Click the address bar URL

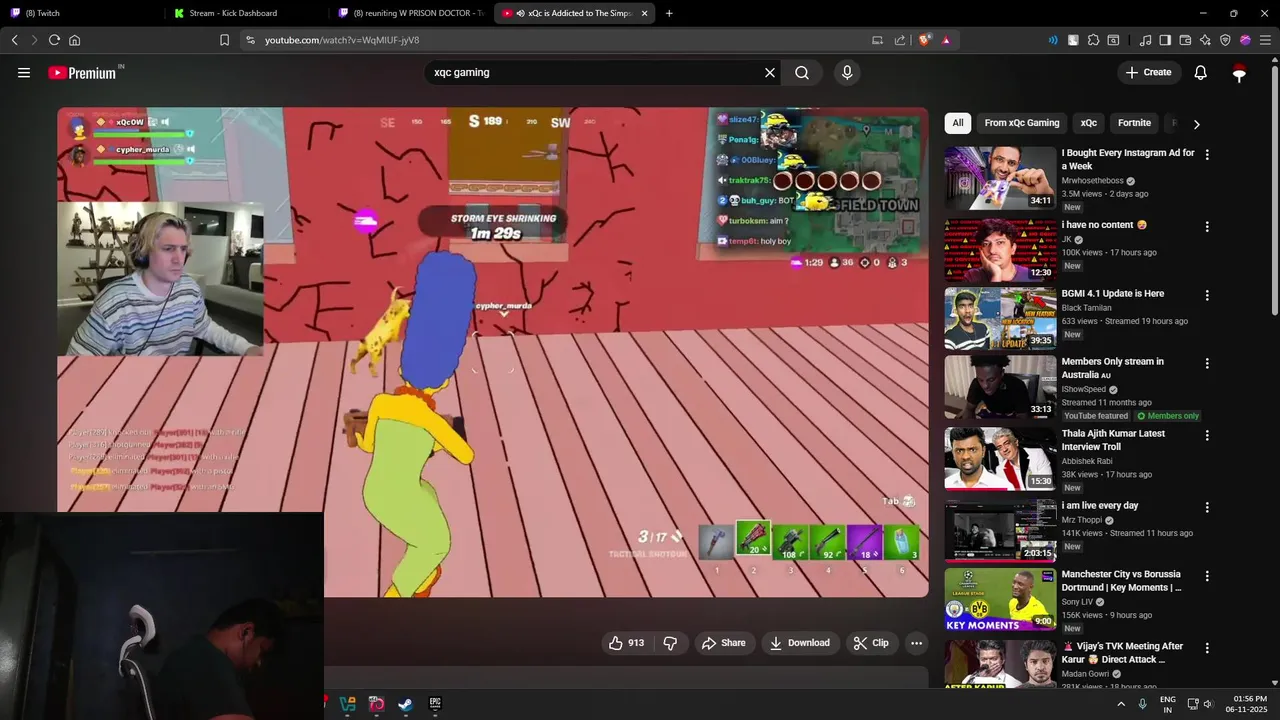pos(342,40)
